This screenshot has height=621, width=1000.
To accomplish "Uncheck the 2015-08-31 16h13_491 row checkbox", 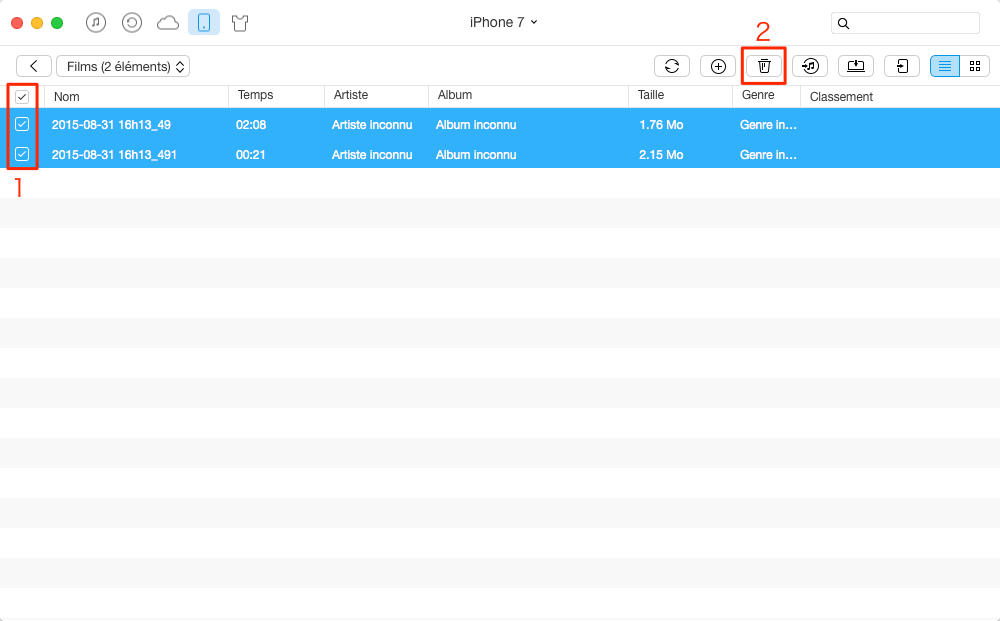I will [22, 154].
